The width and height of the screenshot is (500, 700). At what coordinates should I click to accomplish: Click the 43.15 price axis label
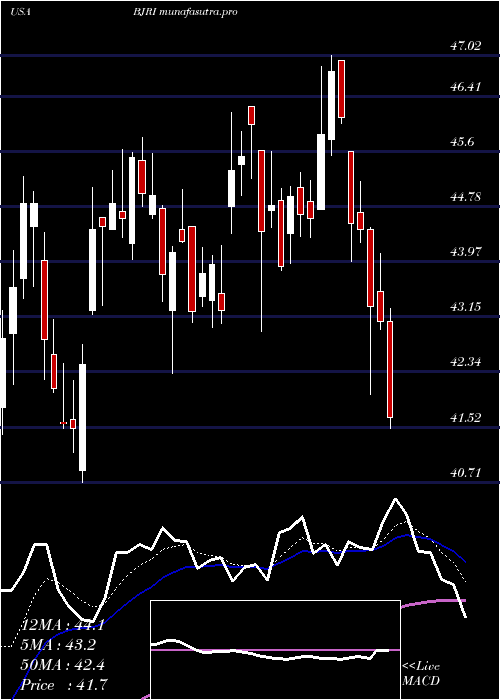point(465,307)
